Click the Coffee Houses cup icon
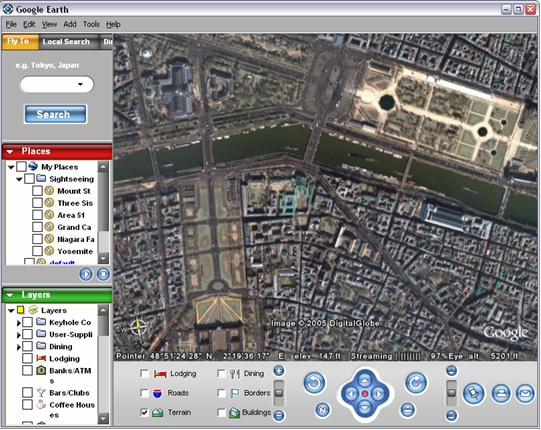Screen dimensions: 541x430 pyautogui.click(x=41, y=404)
